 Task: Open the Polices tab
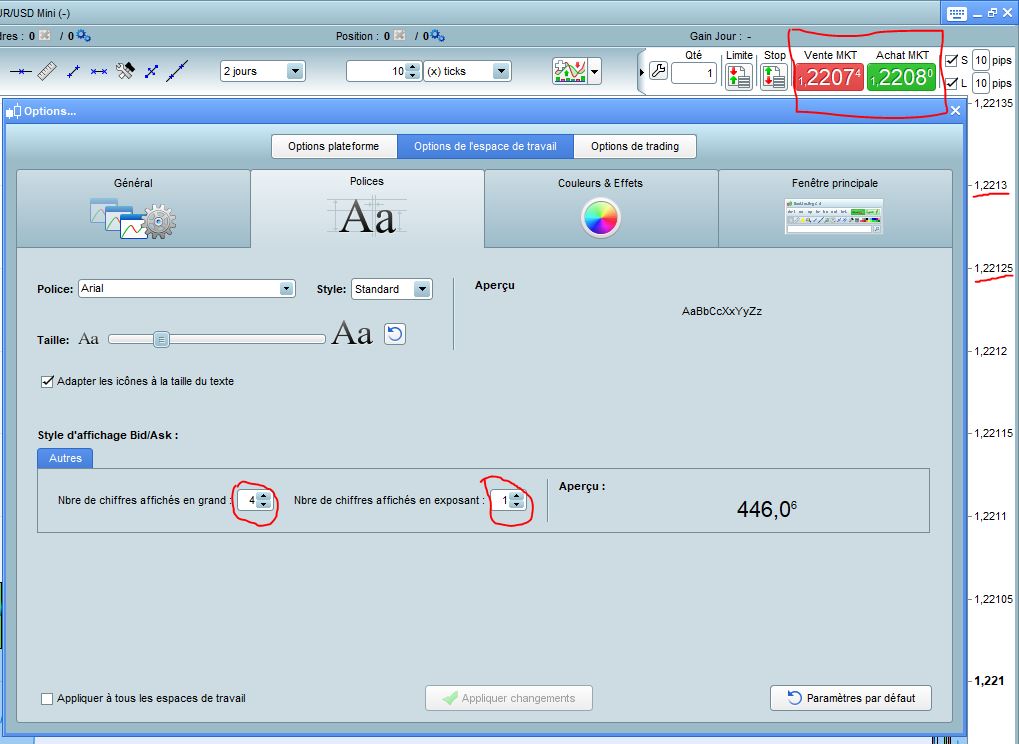click(367, 208)
